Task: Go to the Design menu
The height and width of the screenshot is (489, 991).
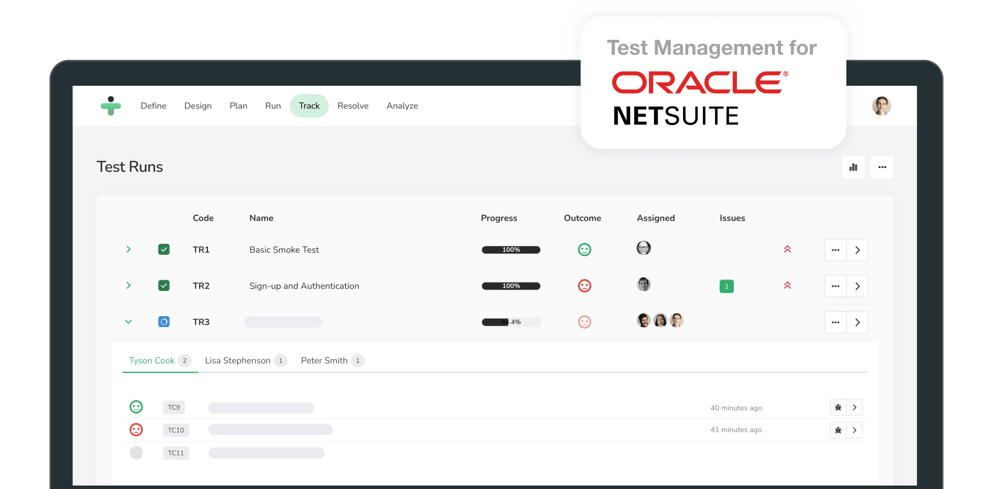Action: tap(198, 106)
